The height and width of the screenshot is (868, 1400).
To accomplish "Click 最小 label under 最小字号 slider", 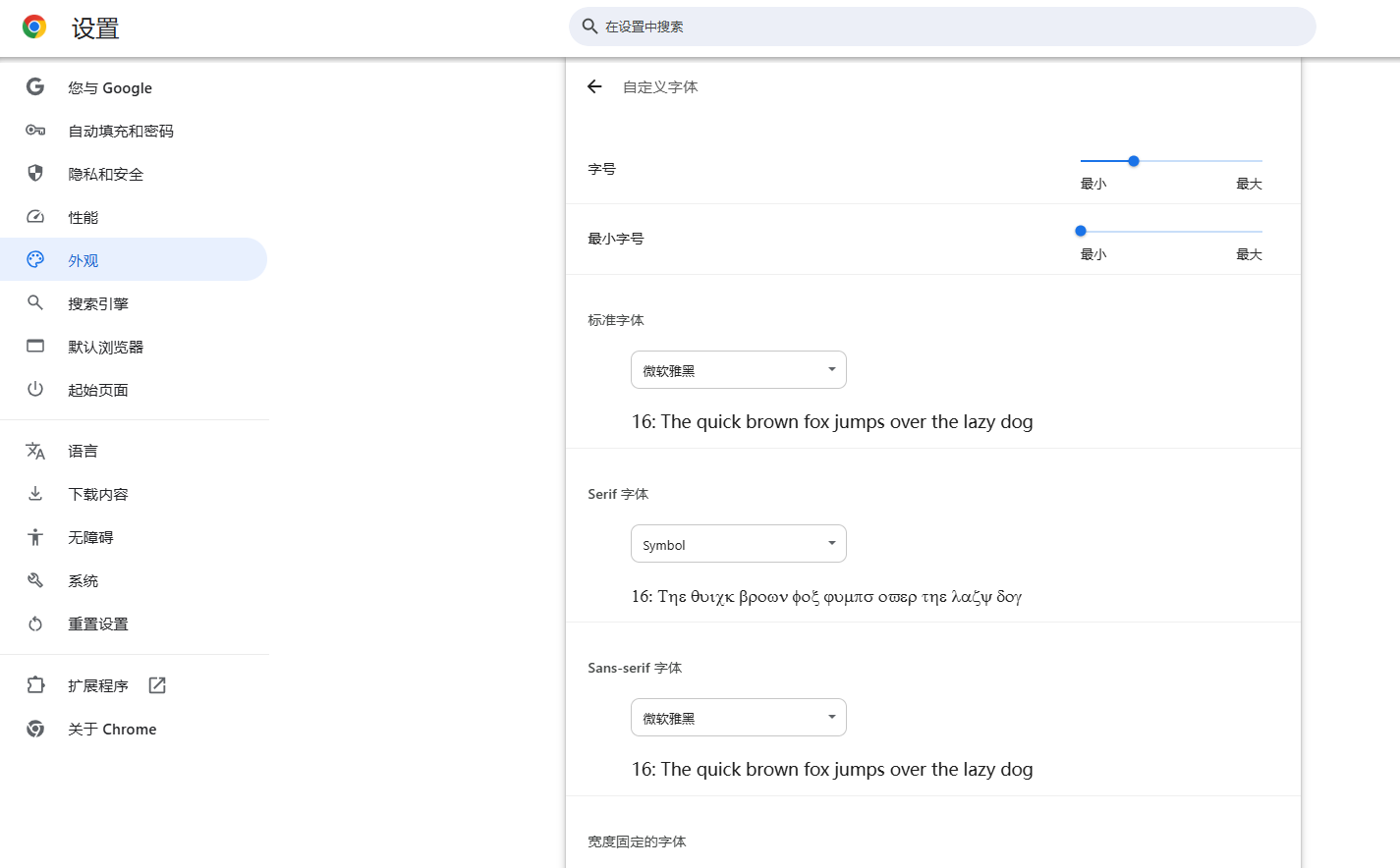I will 1093,254.
